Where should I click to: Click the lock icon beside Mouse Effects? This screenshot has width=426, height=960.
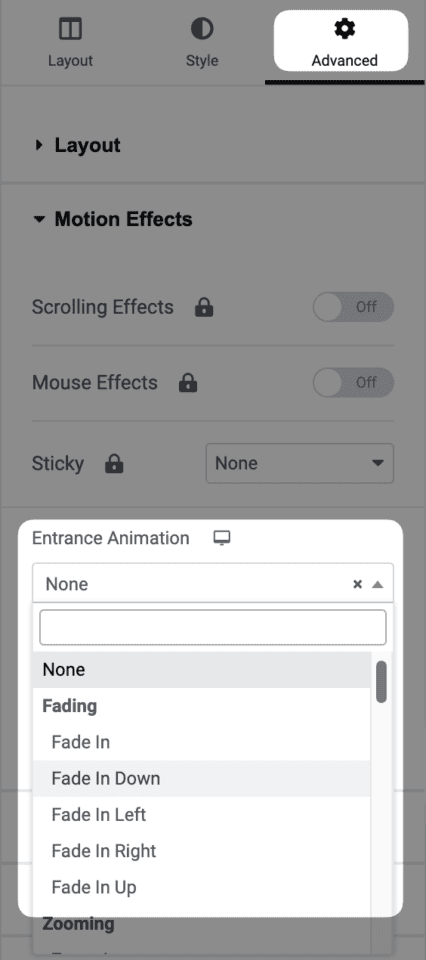click(x=188, y=383)
